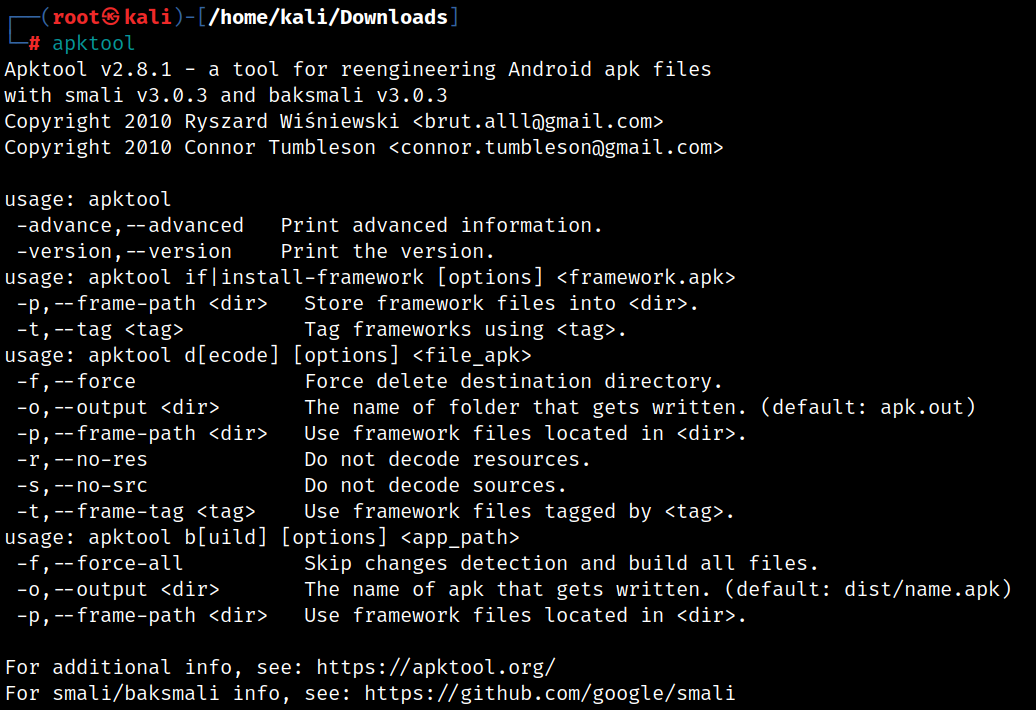Click the -r,--no-res option text

tap(82, 459)
